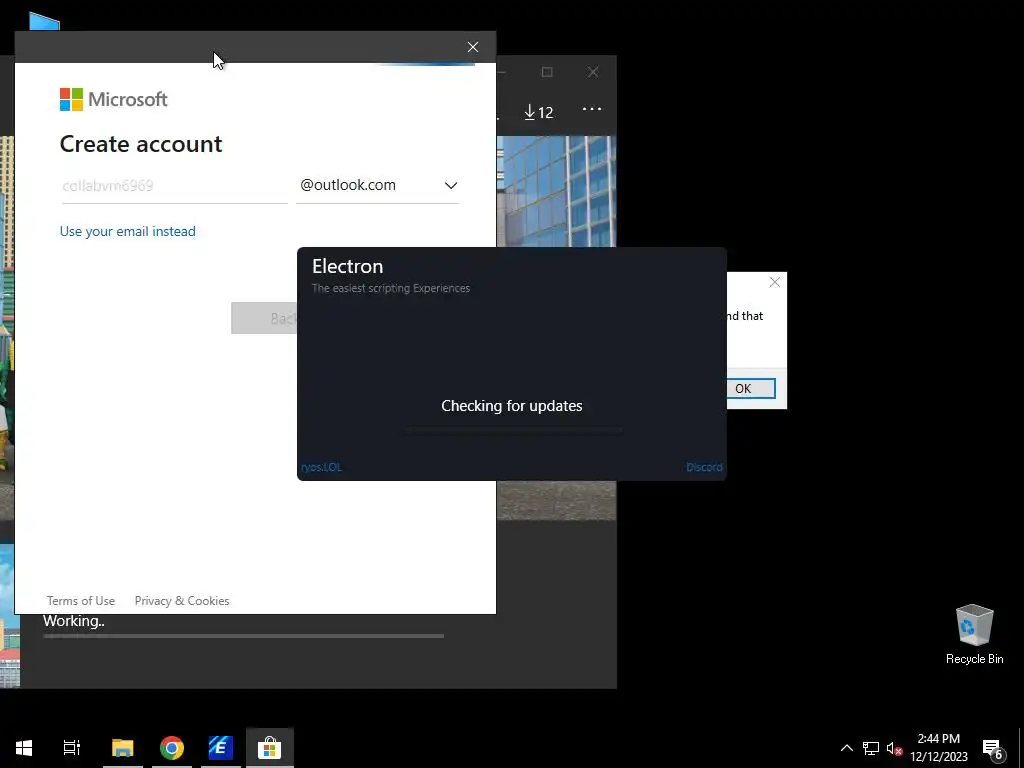Launch Google Chrome from the taskbar

pos(172,748)
